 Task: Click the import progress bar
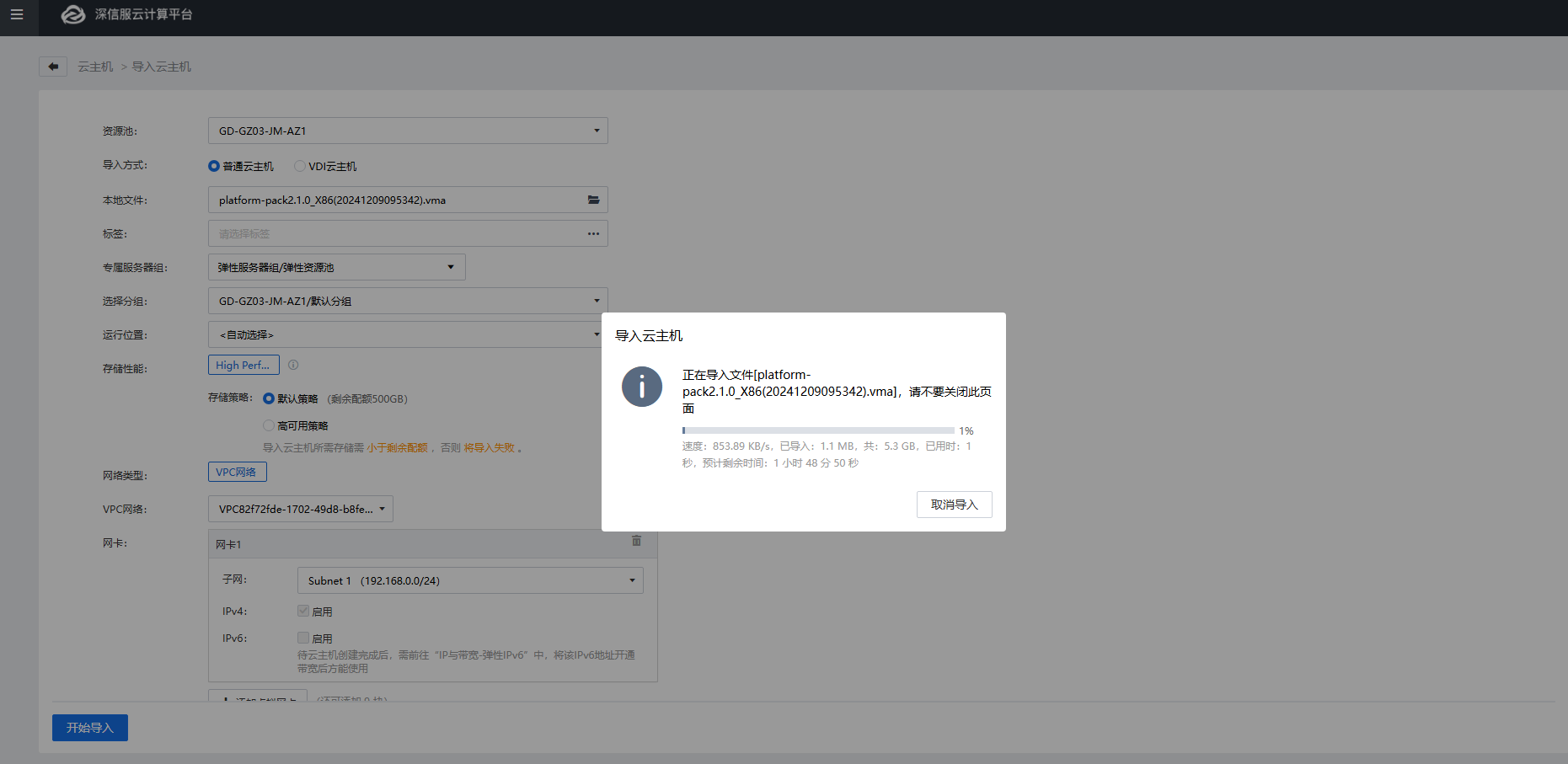[817, 430]
